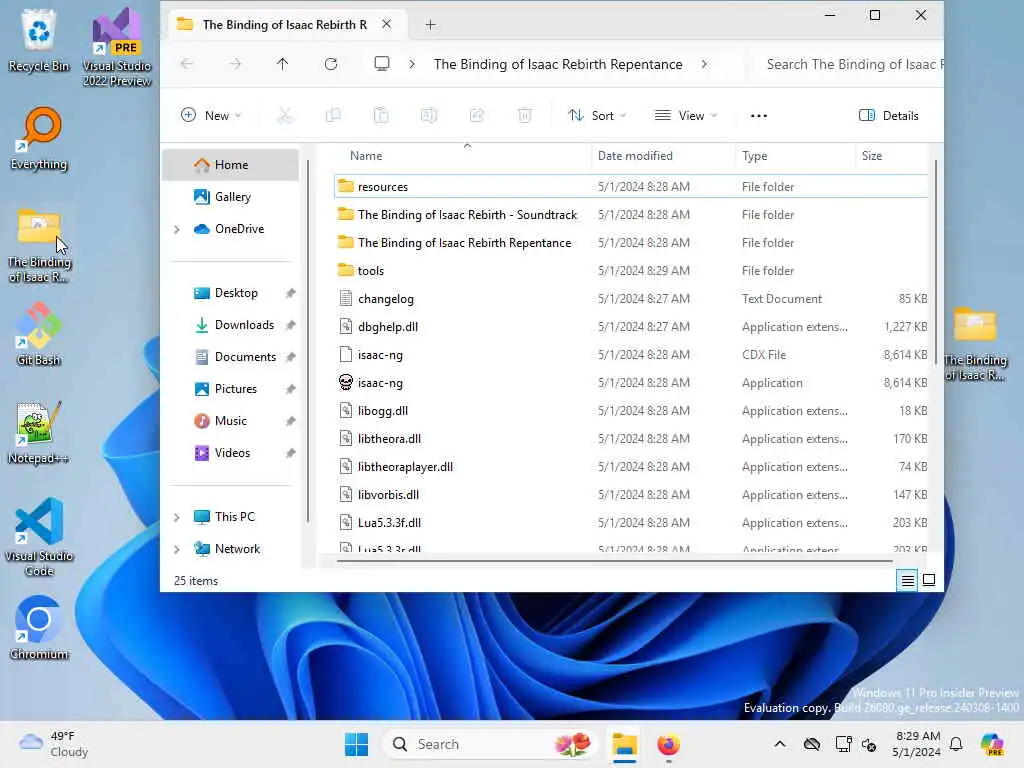Click the Paste toolbar icon
1024x768 pixels.
click(381, 116)
